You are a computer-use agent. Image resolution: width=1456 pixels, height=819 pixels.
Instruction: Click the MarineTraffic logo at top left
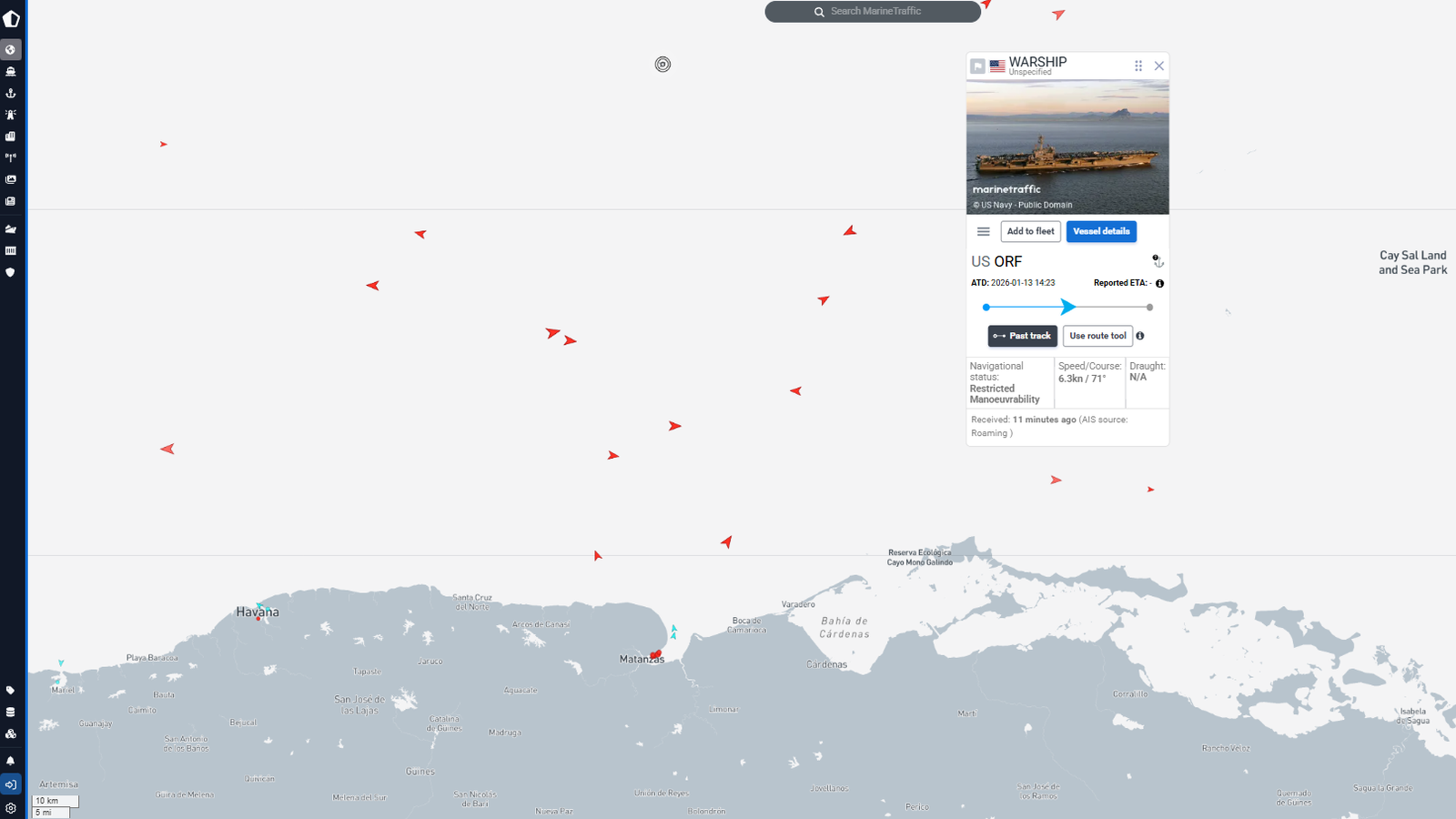click(x=12, y=19)
